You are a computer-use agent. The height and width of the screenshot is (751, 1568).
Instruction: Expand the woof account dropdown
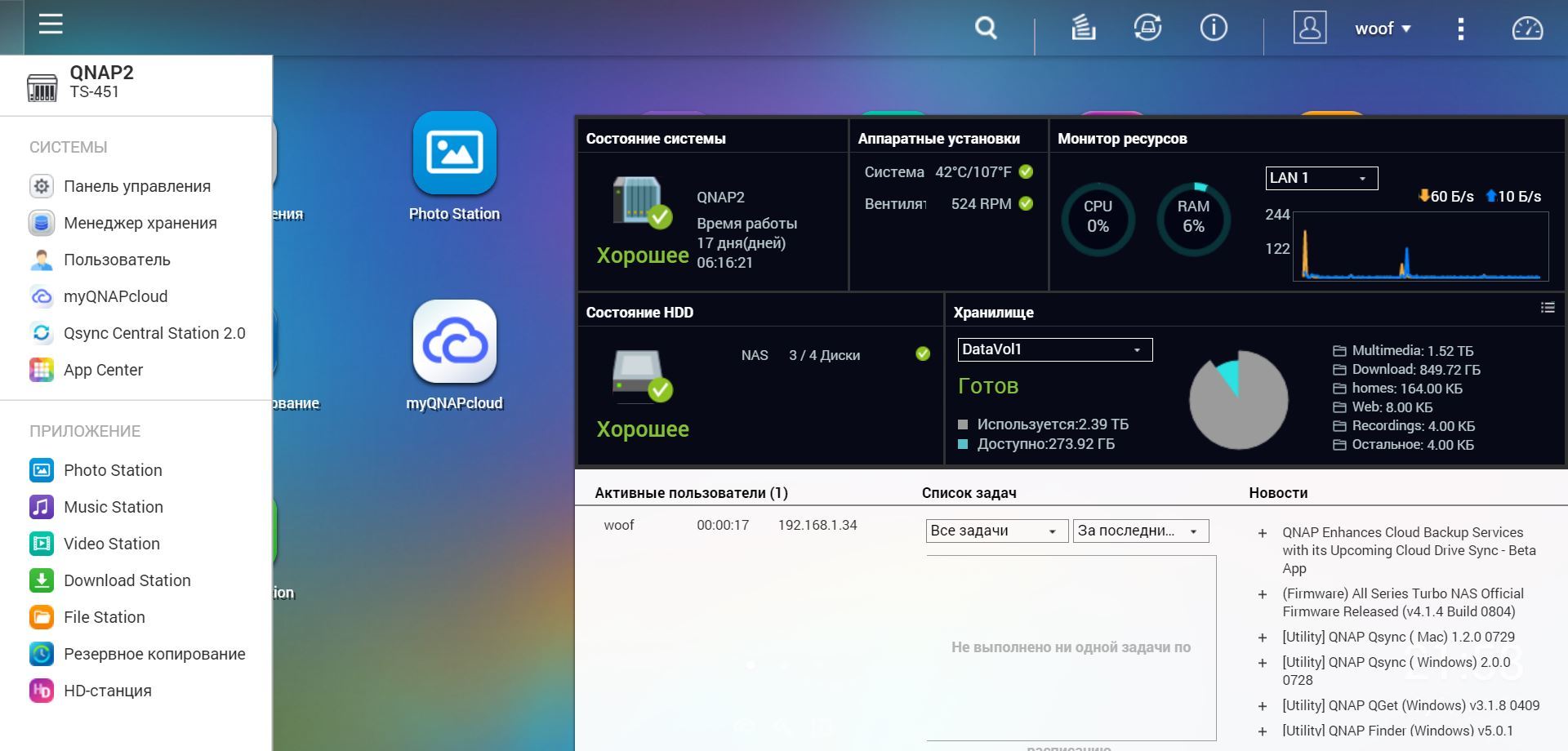1383,29
